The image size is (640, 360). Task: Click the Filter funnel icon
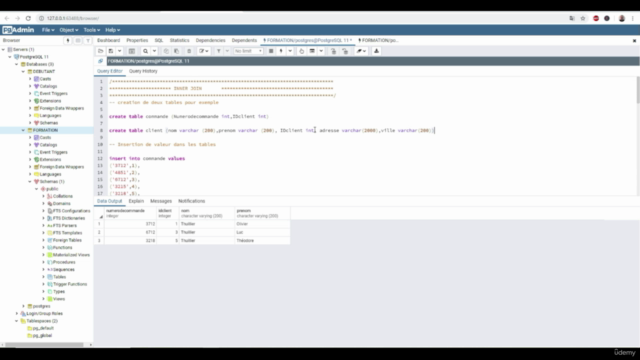tap(219, 51)
